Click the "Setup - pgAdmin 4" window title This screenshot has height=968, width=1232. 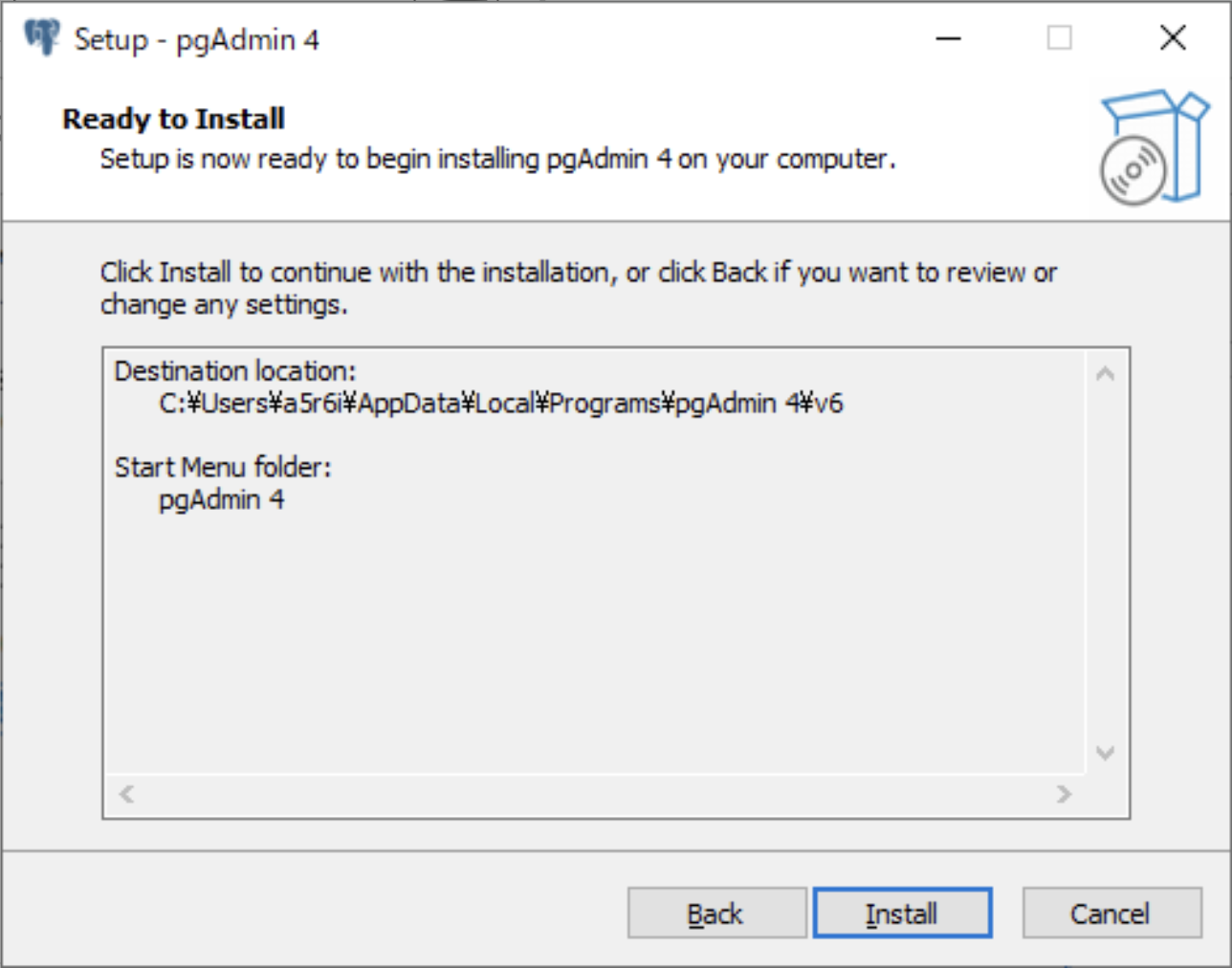pos(196,40)
